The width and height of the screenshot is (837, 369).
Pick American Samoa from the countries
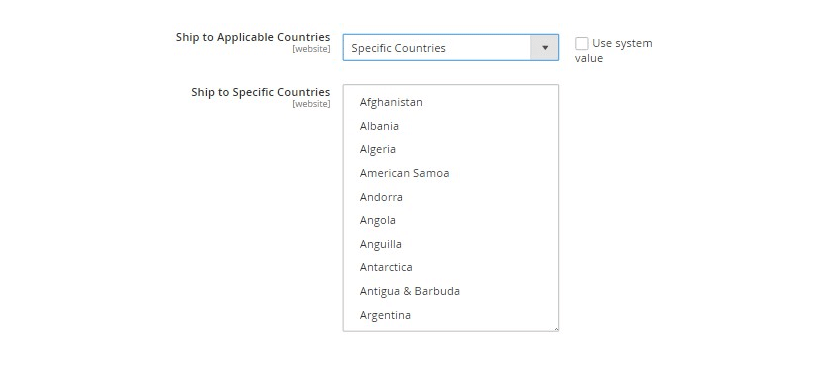(404, 173)
